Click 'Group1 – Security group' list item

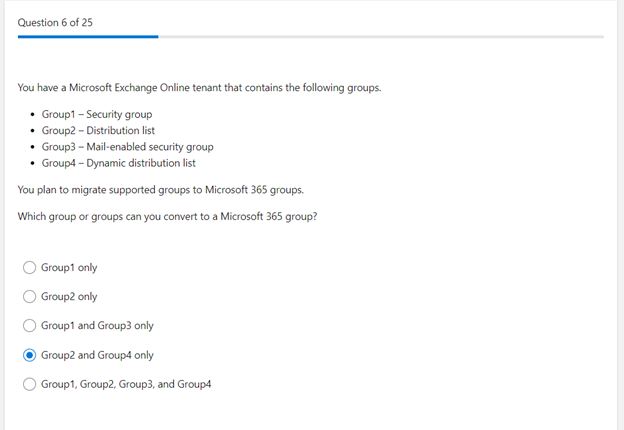point(97,114)
